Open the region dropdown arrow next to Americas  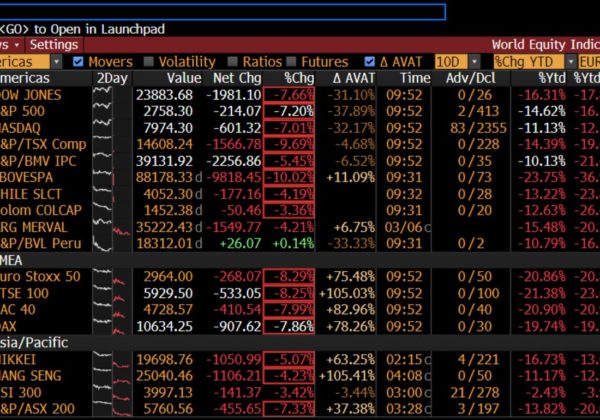[x=57, y=62]
